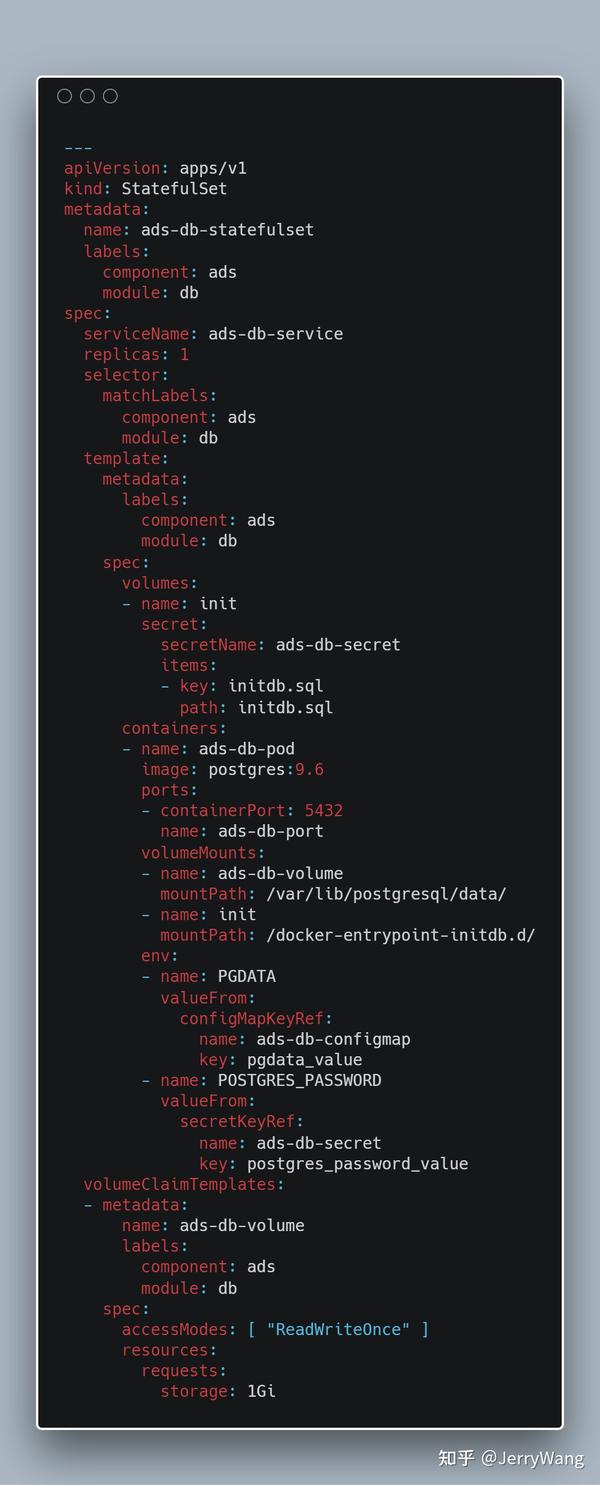
Task: Click the second window circle button
Action: coord(87,96)
